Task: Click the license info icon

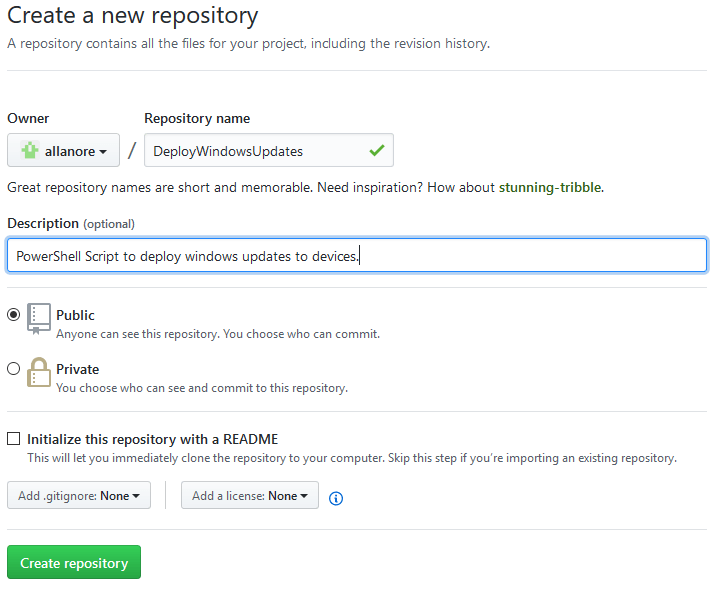Action: 336,498
